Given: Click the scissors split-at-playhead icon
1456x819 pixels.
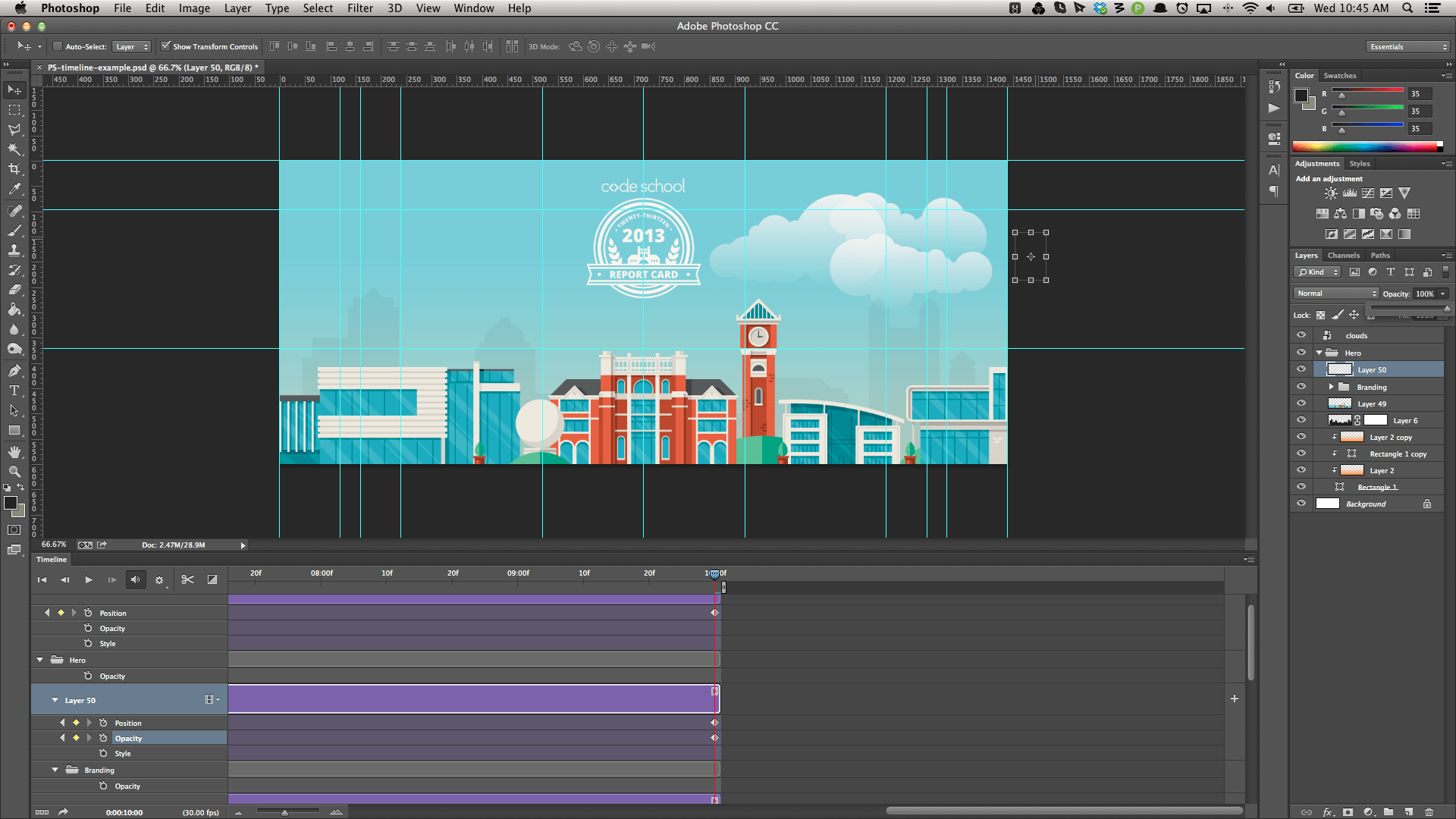Looking at the screenshot, I should click(187, 580).
